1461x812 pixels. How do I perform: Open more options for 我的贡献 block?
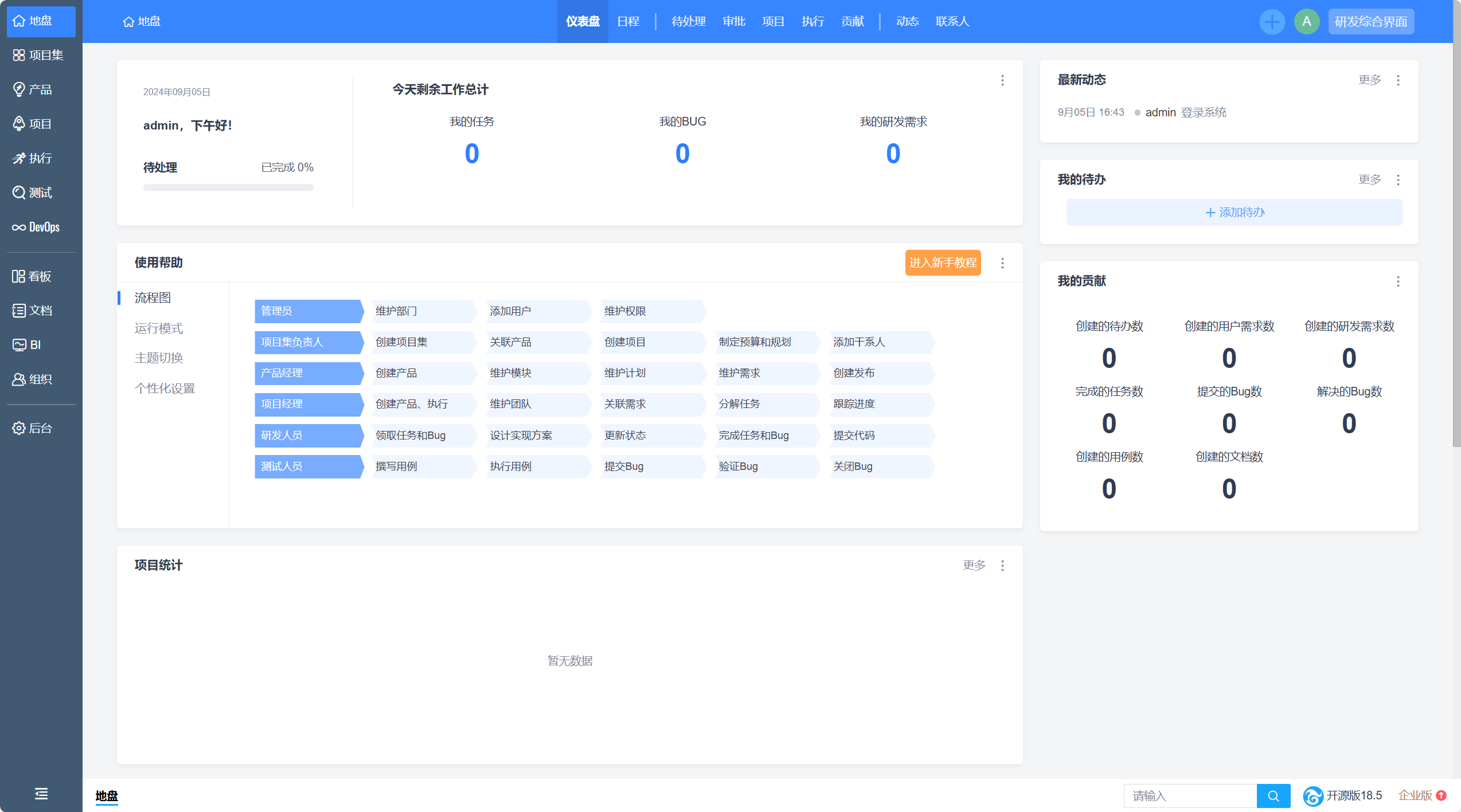point(1398,281)
